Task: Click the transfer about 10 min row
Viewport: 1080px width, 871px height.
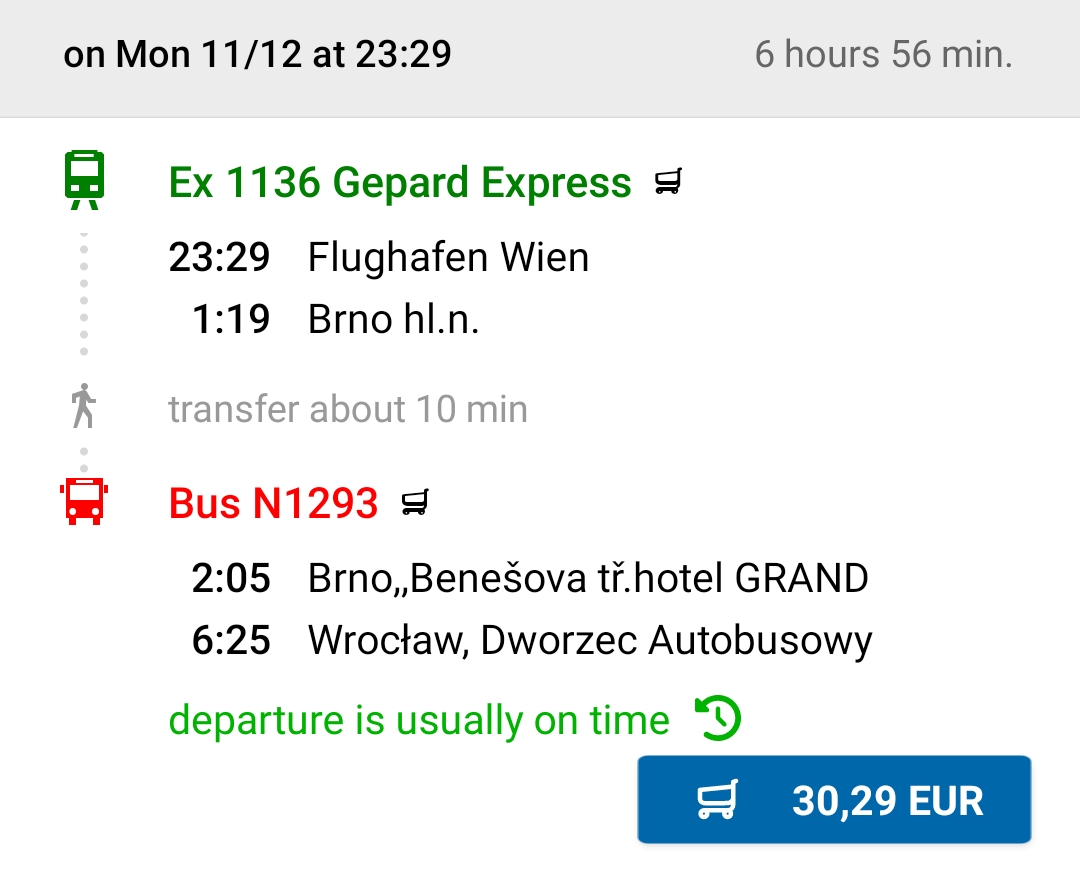Action: pos(348,409)
